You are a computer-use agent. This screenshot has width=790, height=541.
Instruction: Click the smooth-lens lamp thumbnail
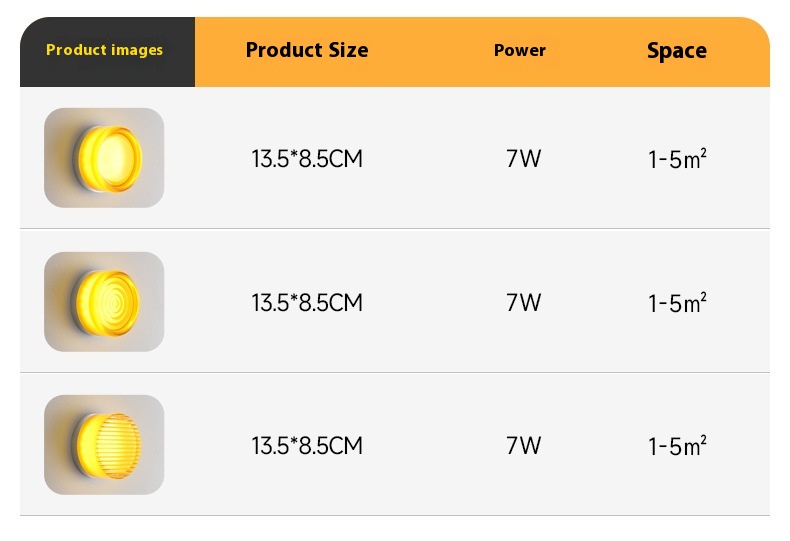pyautogui.click(x=104, y=158)
